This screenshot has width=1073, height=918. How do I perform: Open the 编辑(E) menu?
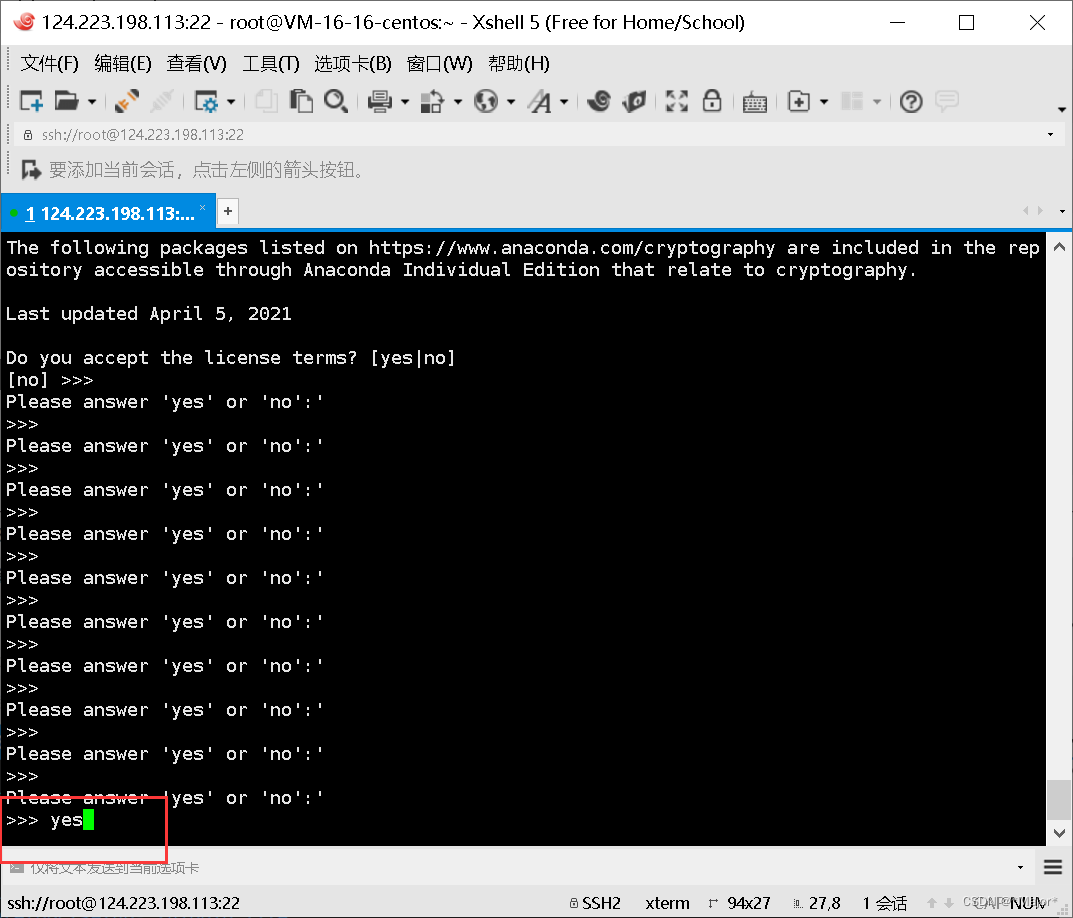tap(123, 64)
